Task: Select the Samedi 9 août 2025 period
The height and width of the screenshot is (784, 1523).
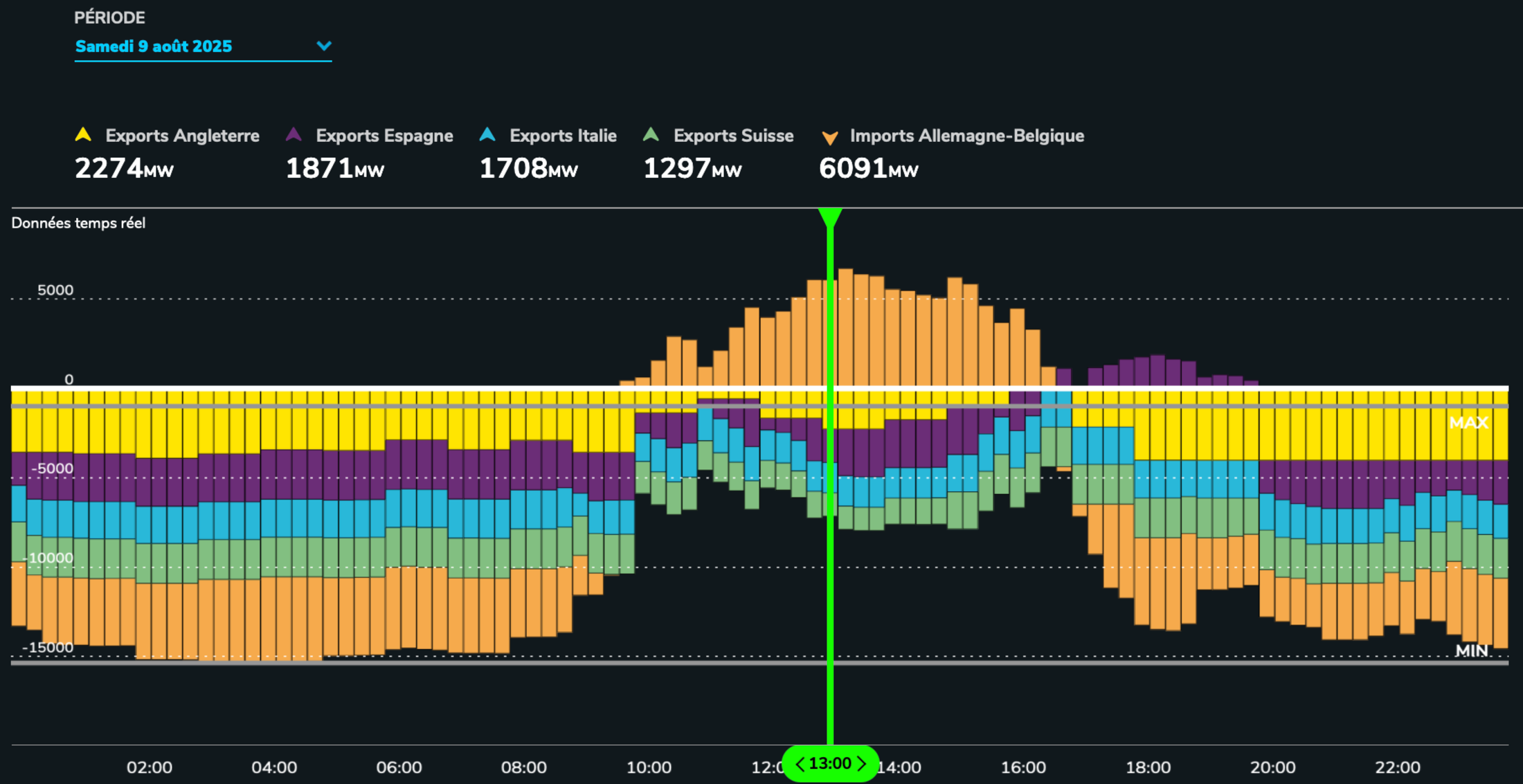Action: 154,46
